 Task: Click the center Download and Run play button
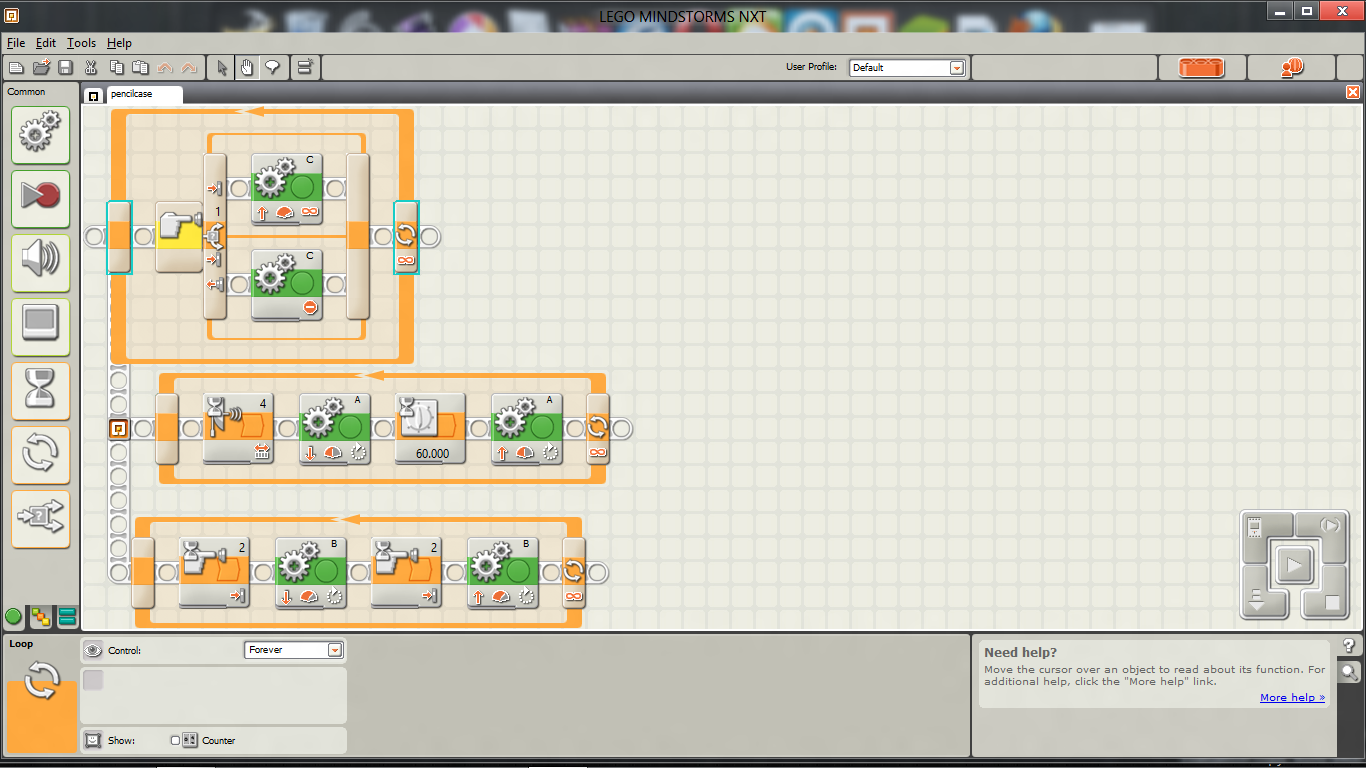point(1294,567)
